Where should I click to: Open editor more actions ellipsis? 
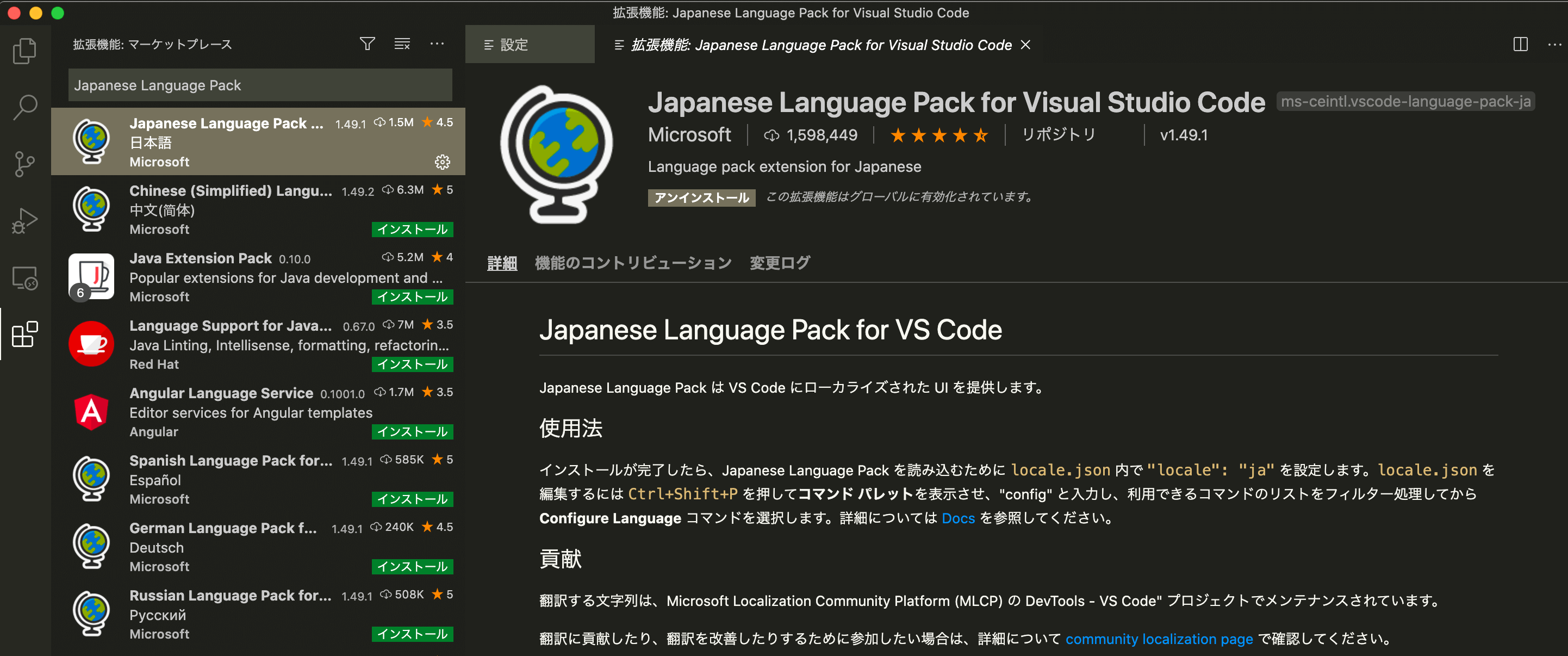click(x=1554, y=45)
